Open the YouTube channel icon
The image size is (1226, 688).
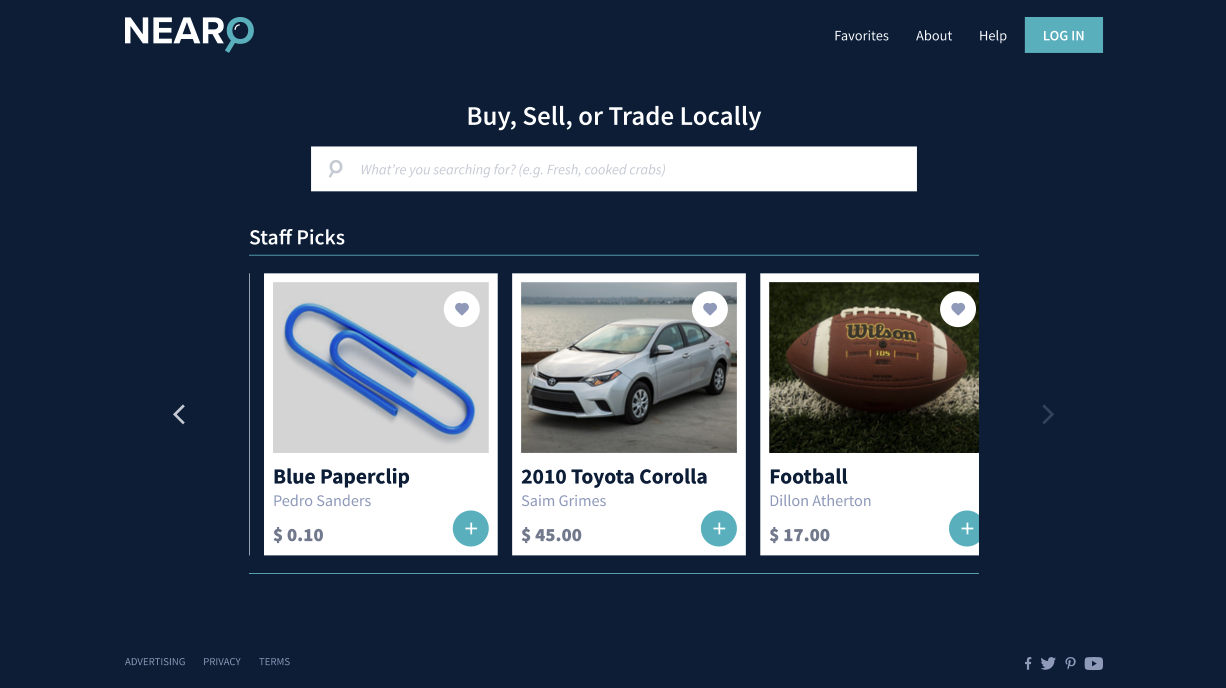(1094, 663)
